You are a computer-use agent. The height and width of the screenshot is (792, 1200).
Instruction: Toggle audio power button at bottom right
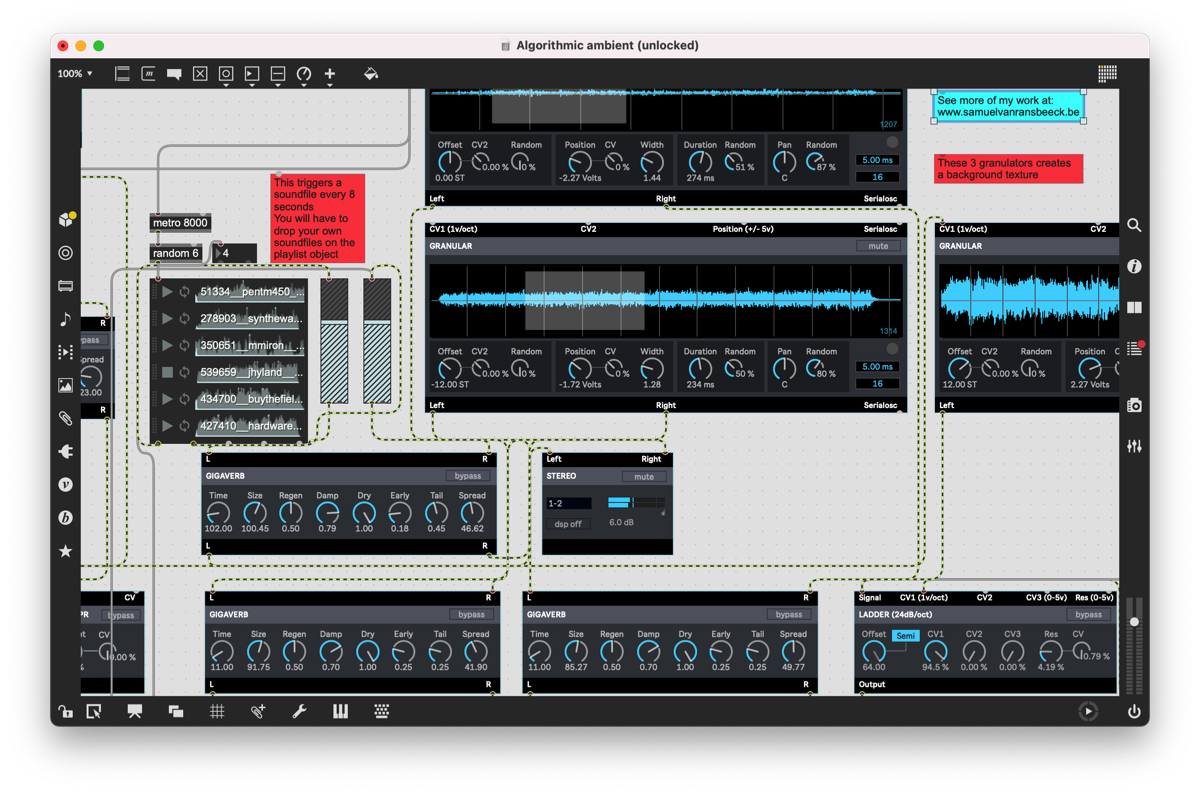click(1134, 712)
